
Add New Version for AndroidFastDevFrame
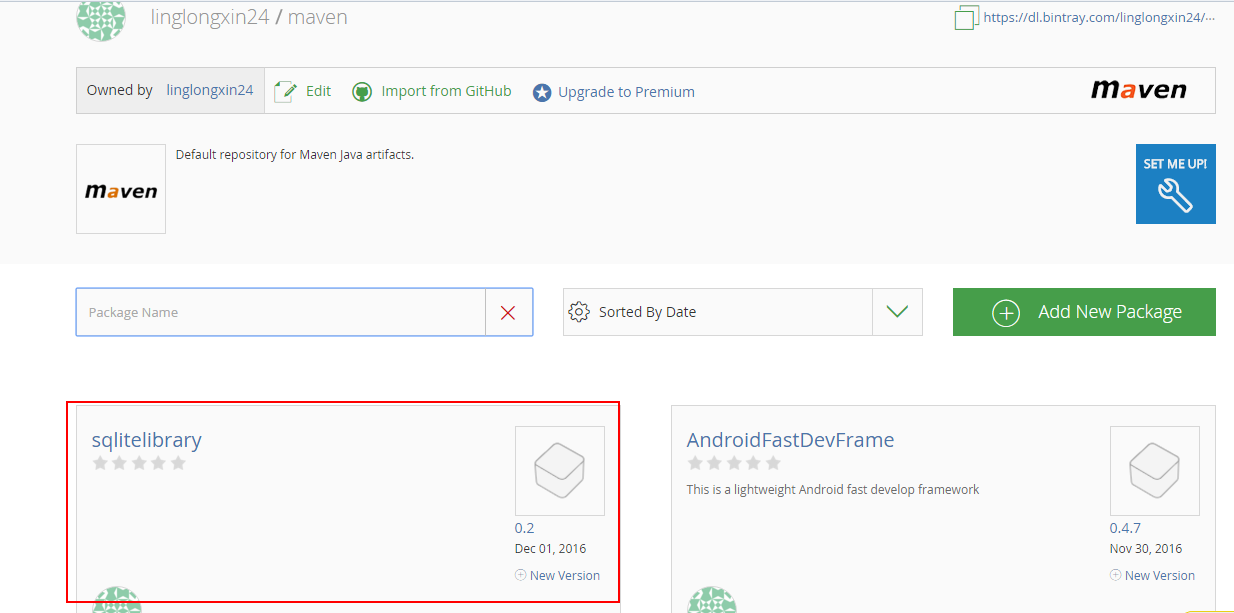coord(1153,575)
